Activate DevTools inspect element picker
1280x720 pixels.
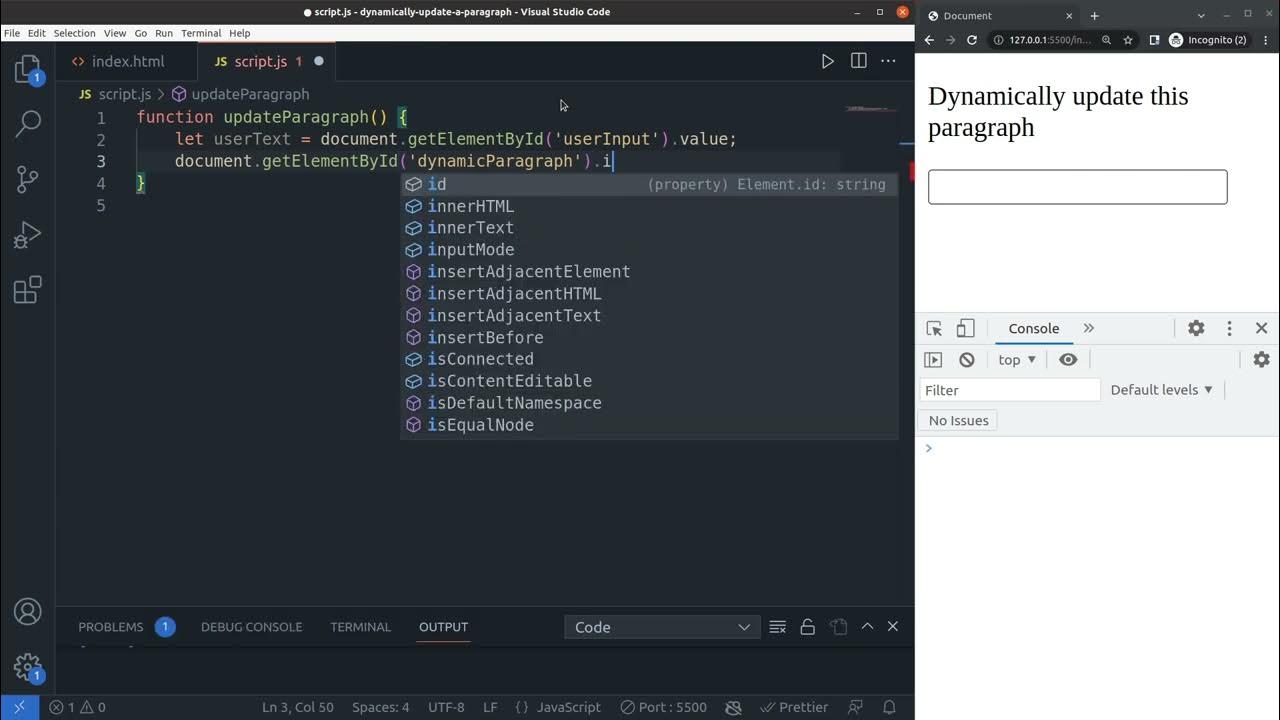coord(934,328)
